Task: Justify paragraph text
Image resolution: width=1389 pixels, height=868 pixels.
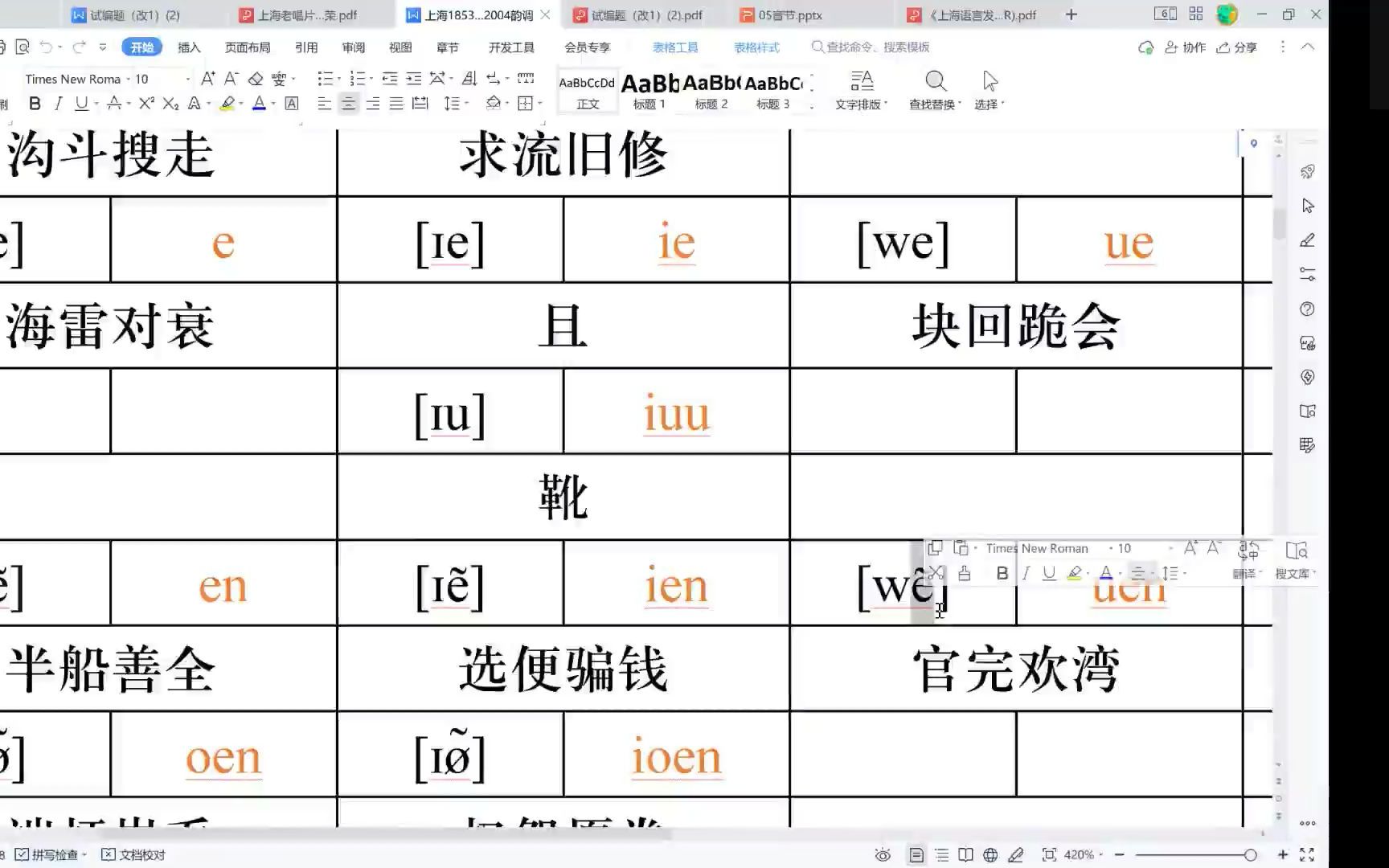Action: [396, 104]
